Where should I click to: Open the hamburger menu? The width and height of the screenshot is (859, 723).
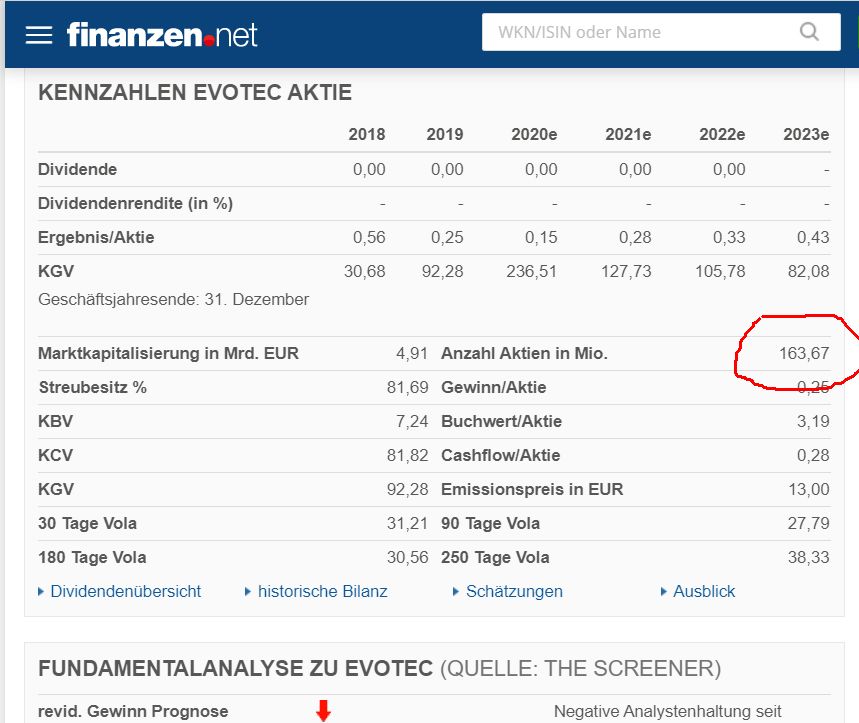coord(39,33)
